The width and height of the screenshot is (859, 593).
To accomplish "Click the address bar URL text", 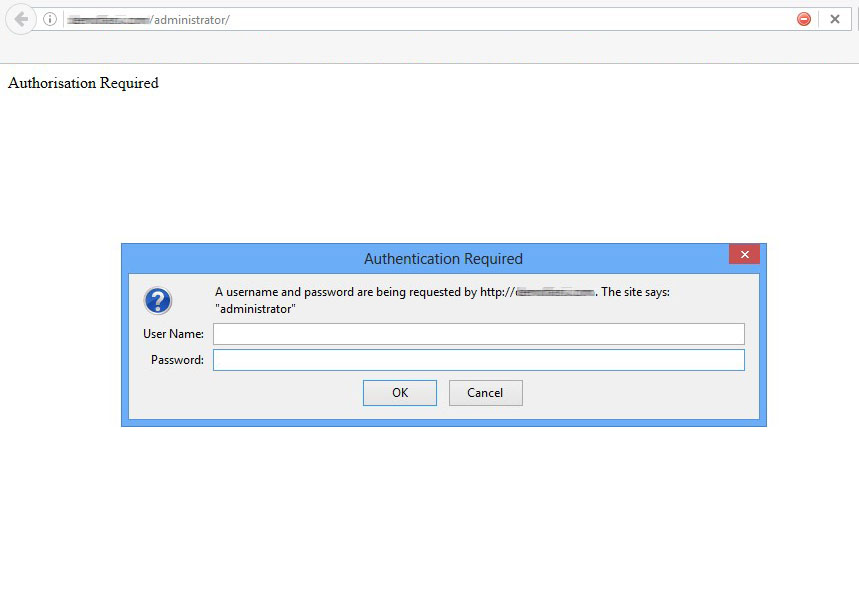I will tap(190, 20).
